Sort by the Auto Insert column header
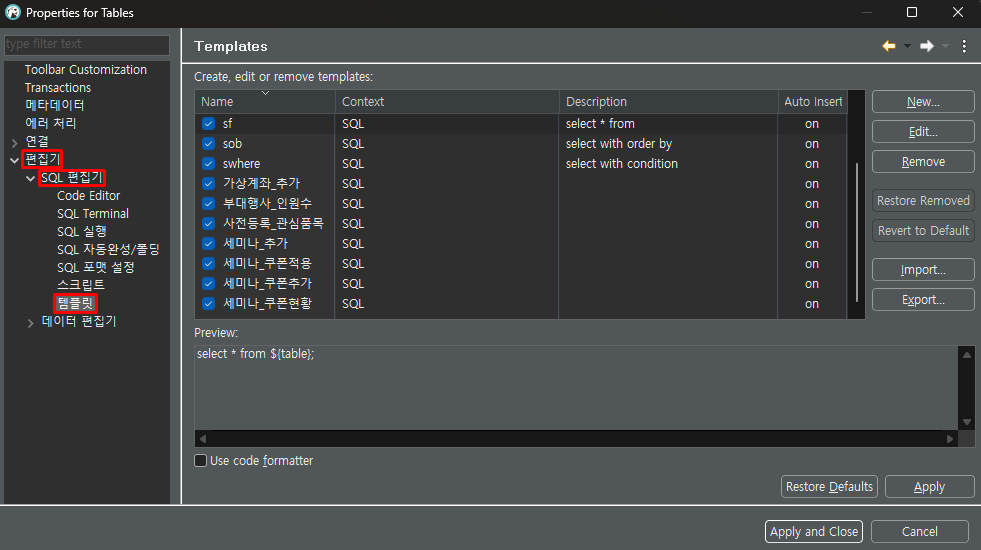 click(813, 101)
